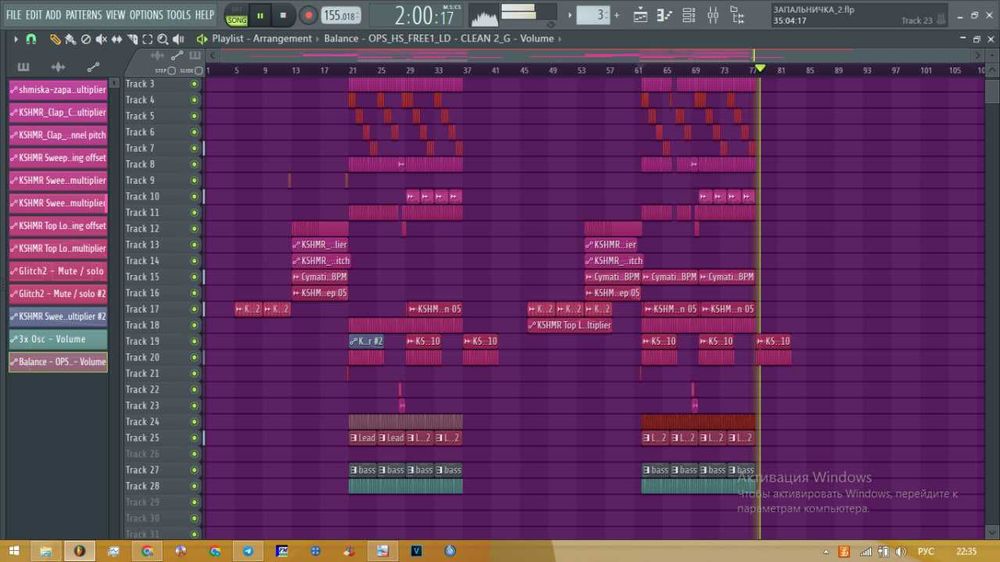The image size is (1000, 562).
Task: Click the waveform icon above track headers
Action: (157, 57)
